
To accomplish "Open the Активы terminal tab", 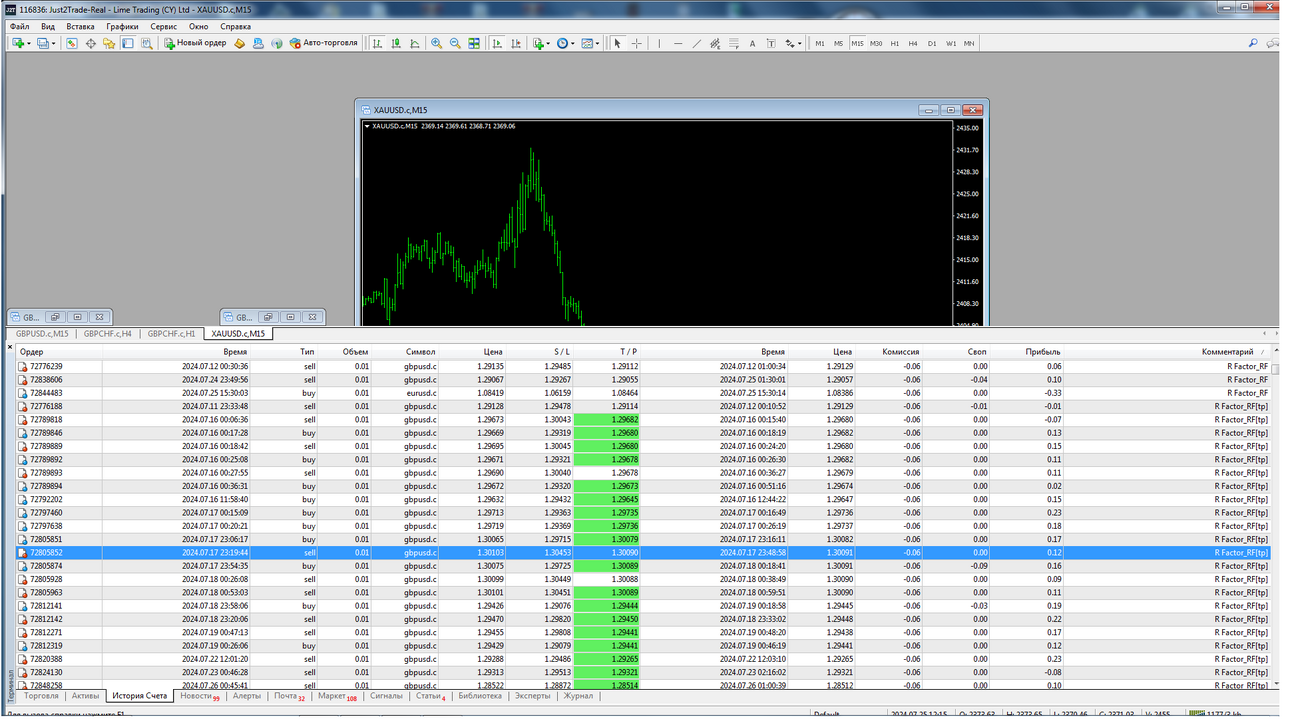I will click(86, 696).
